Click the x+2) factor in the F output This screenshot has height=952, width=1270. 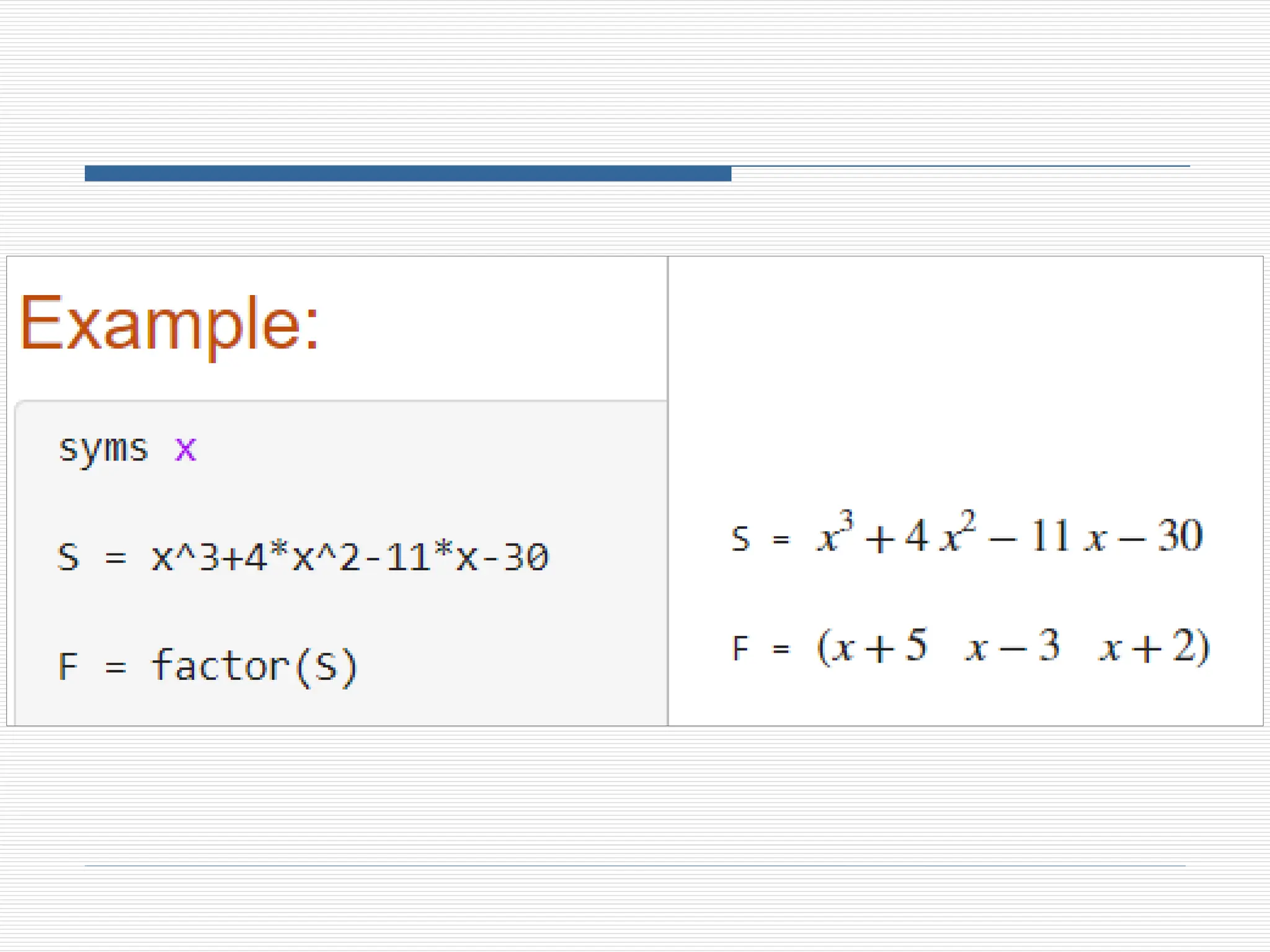point(1153,646)
